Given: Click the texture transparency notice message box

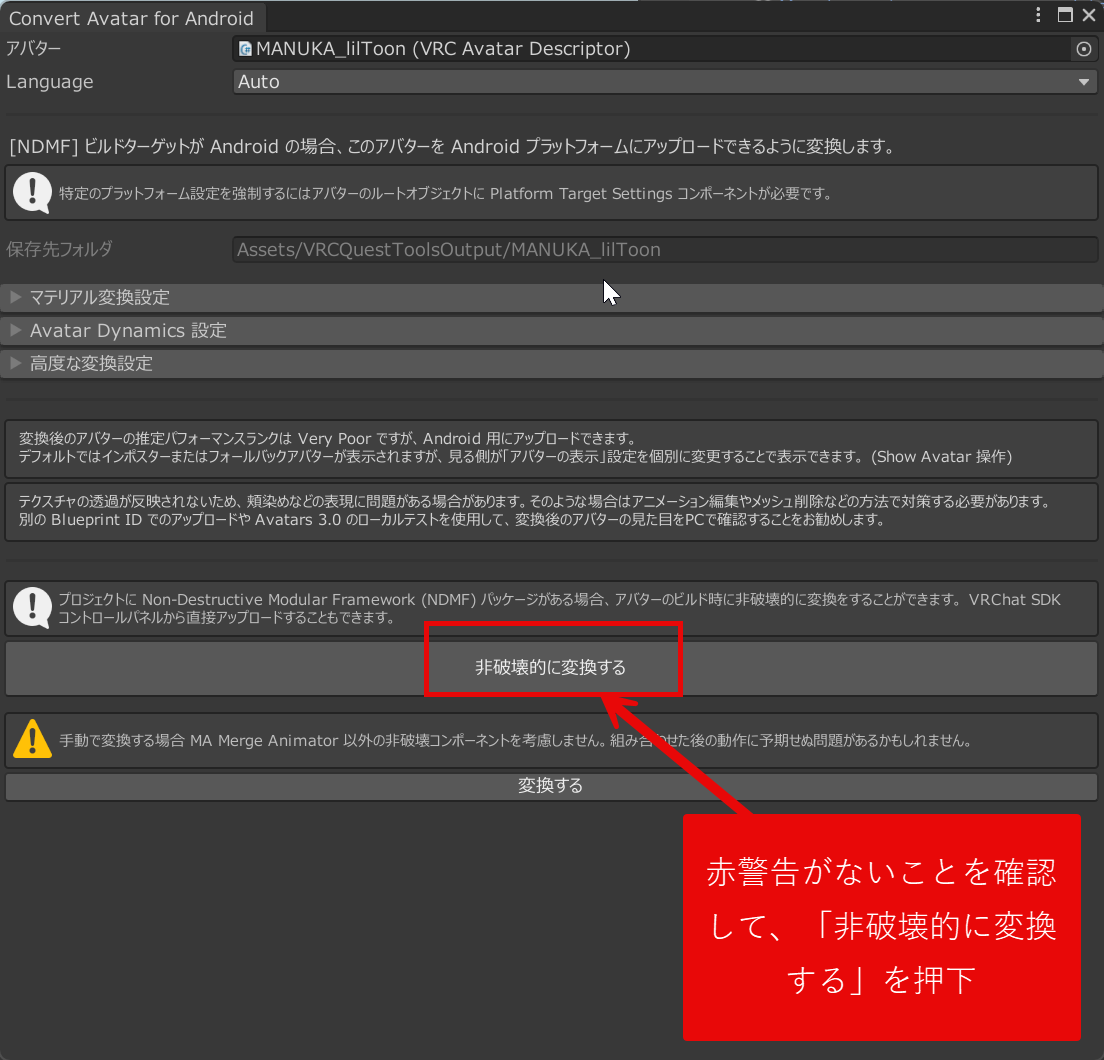Looking at the screenshot, I should (551, 510).
